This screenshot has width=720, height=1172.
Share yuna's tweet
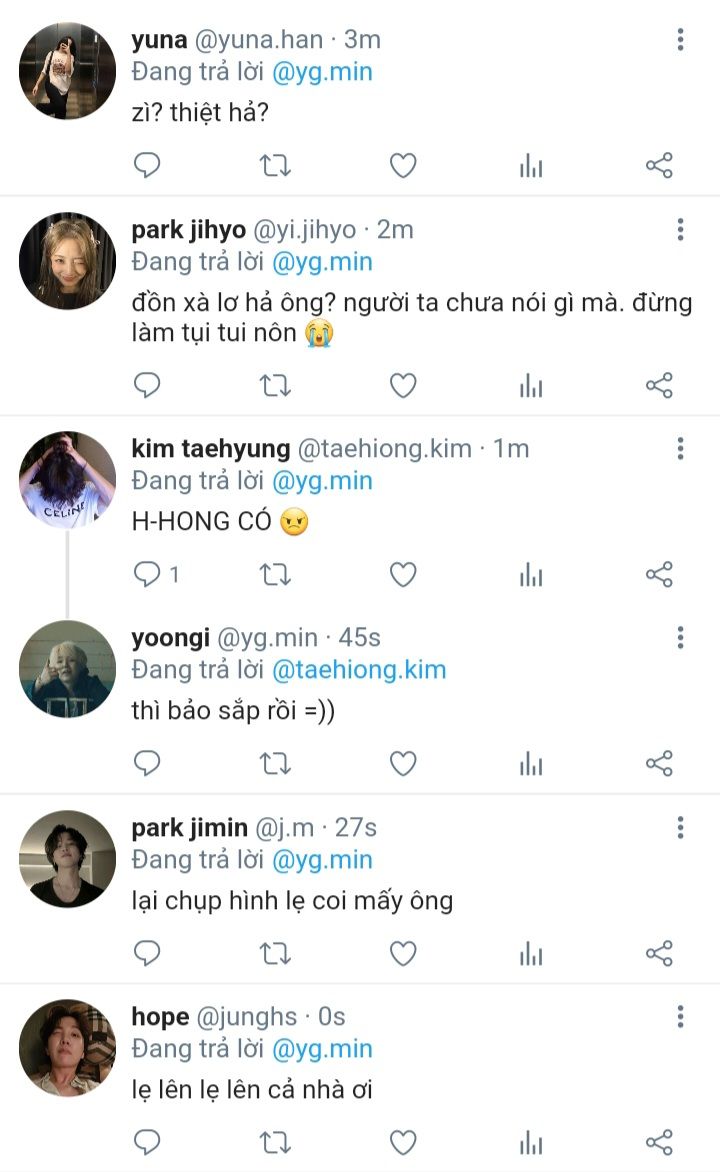659,165
